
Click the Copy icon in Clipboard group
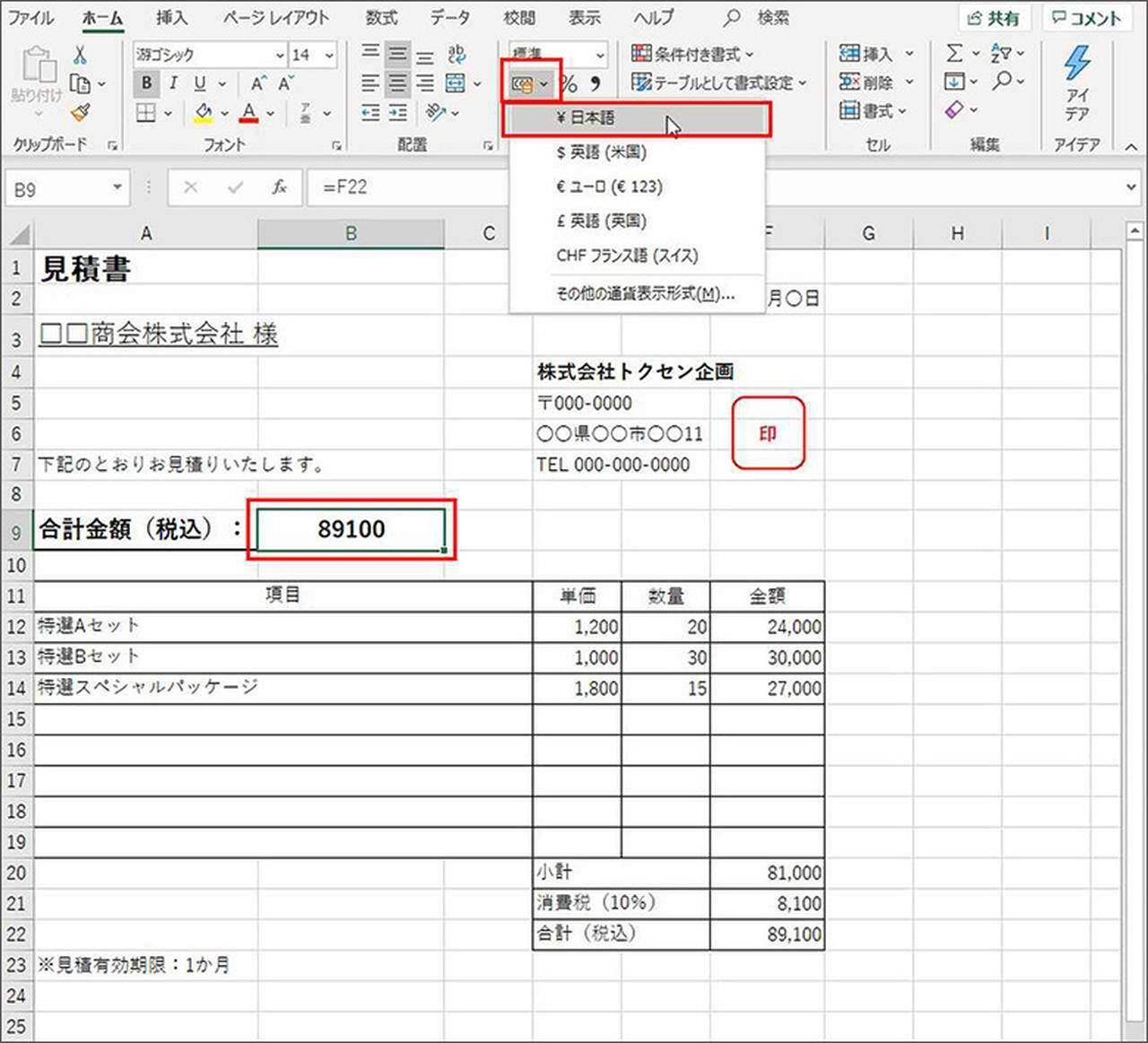81,83
